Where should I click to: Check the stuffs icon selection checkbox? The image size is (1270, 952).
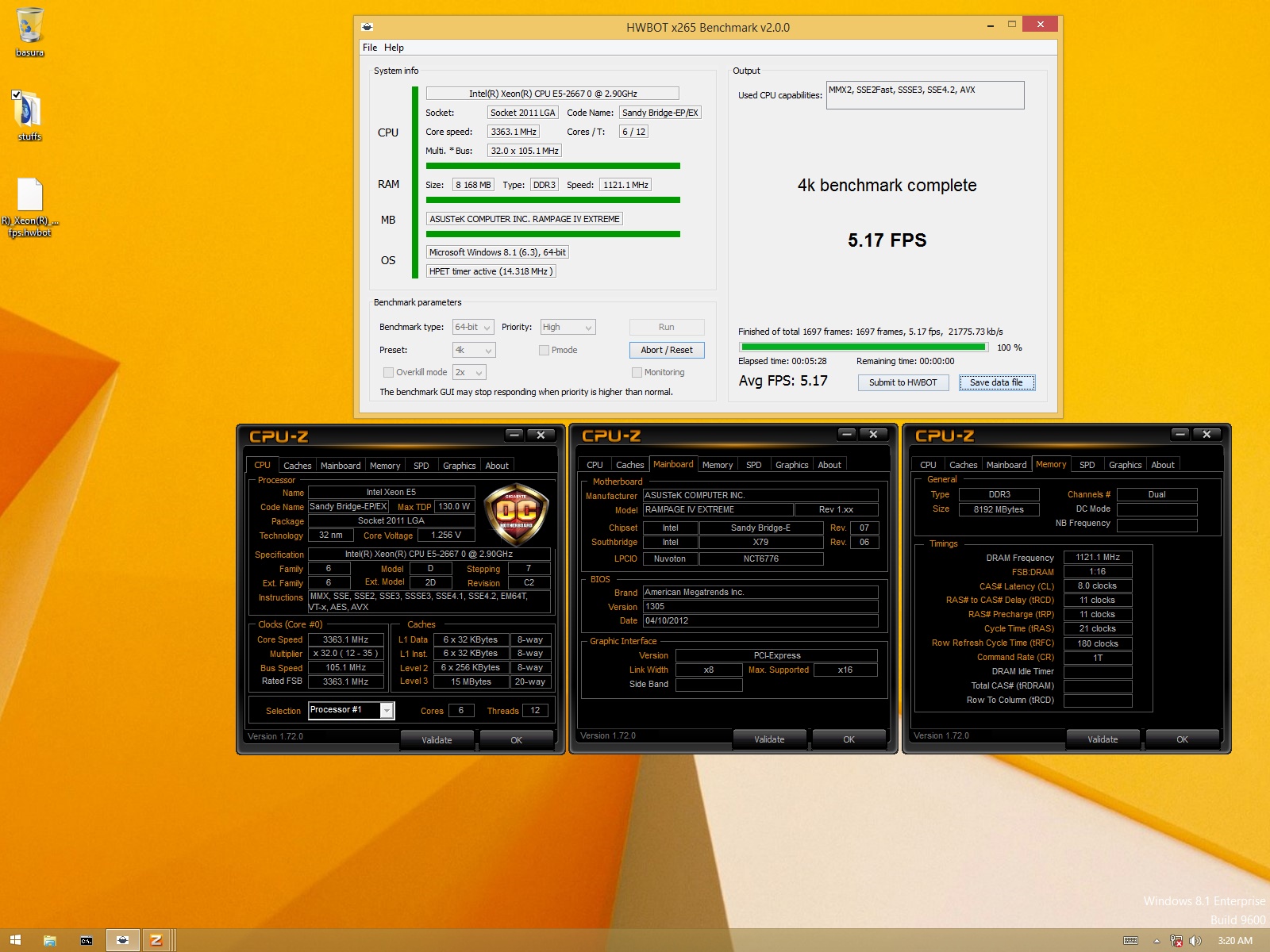[17, 94]
